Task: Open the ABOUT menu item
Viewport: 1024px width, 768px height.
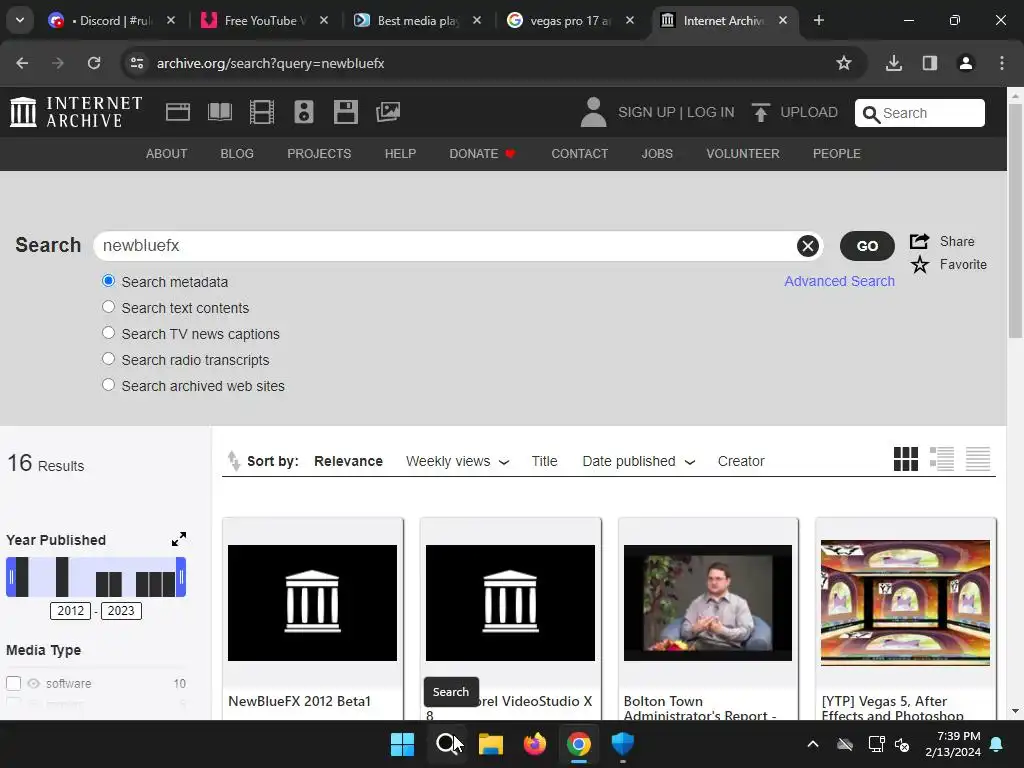Action: point(167,153)
